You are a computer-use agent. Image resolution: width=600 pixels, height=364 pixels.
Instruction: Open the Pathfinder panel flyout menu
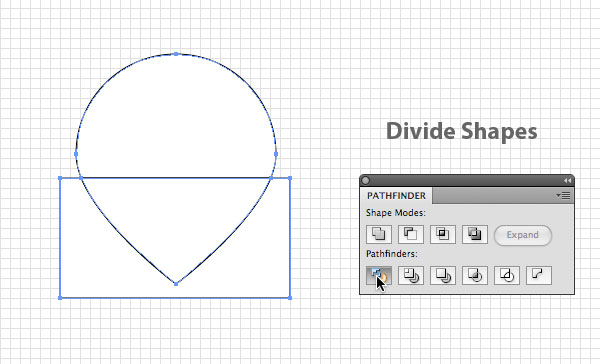(563, 196)
